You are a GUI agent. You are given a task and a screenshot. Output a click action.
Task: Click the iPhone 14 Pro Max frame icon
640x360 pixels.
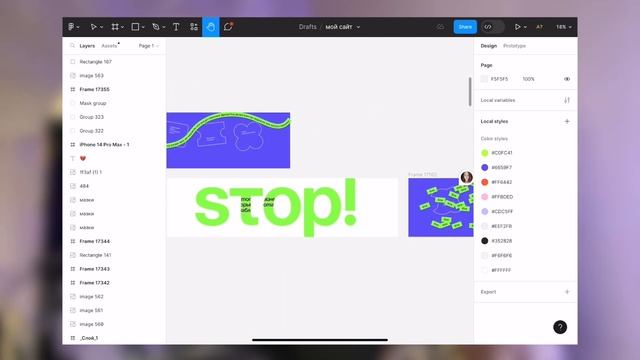tap(73, 144)
